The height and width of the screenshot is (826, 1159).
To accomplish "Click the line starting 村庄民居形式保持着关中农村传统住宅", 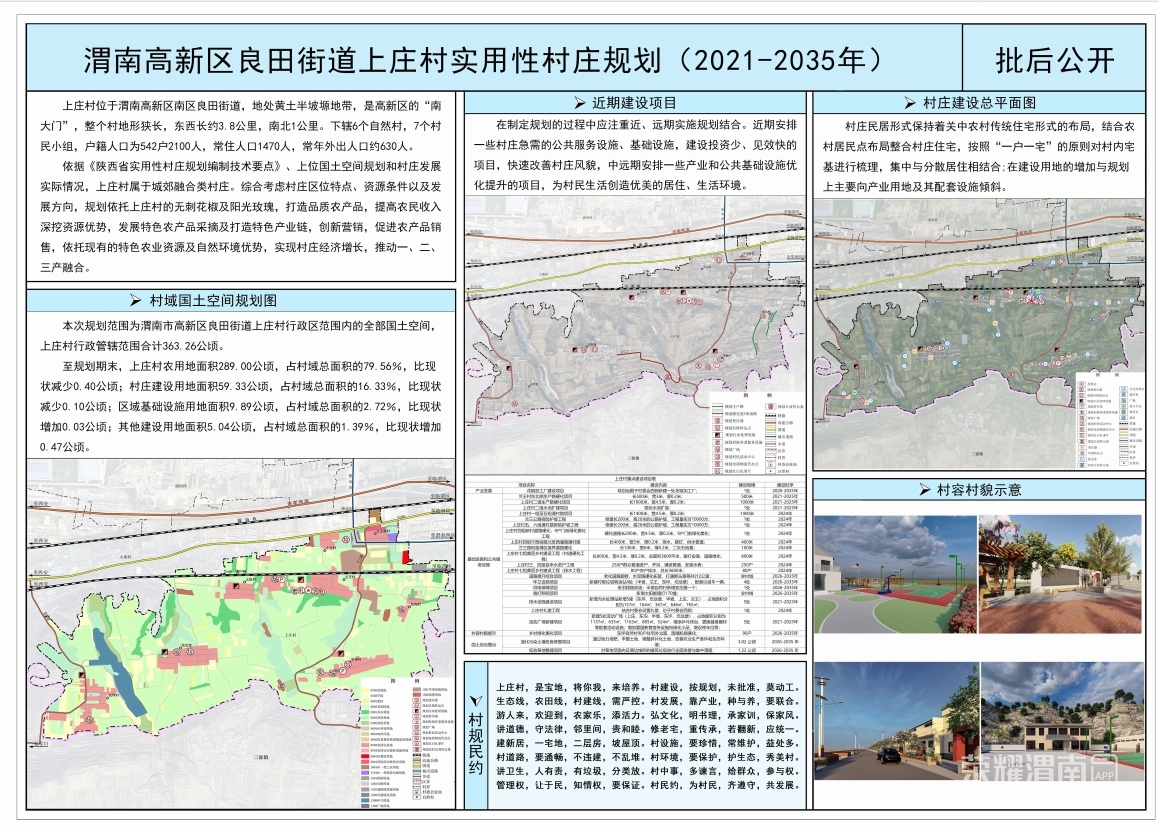I will pos(990,127).
